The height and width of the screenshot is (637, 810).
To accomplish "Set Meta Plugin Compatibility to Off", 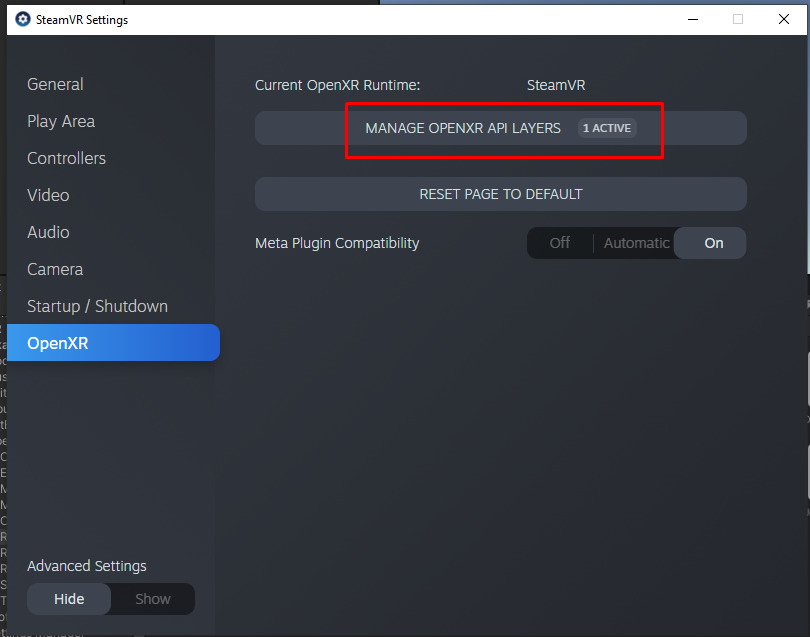I will pos(560,242).
